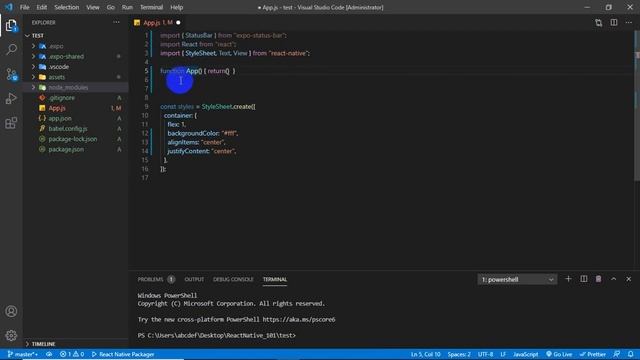The image size is (640, 360).
Task: Open editor more actions ellipsis
Action: tap(629, 23)
